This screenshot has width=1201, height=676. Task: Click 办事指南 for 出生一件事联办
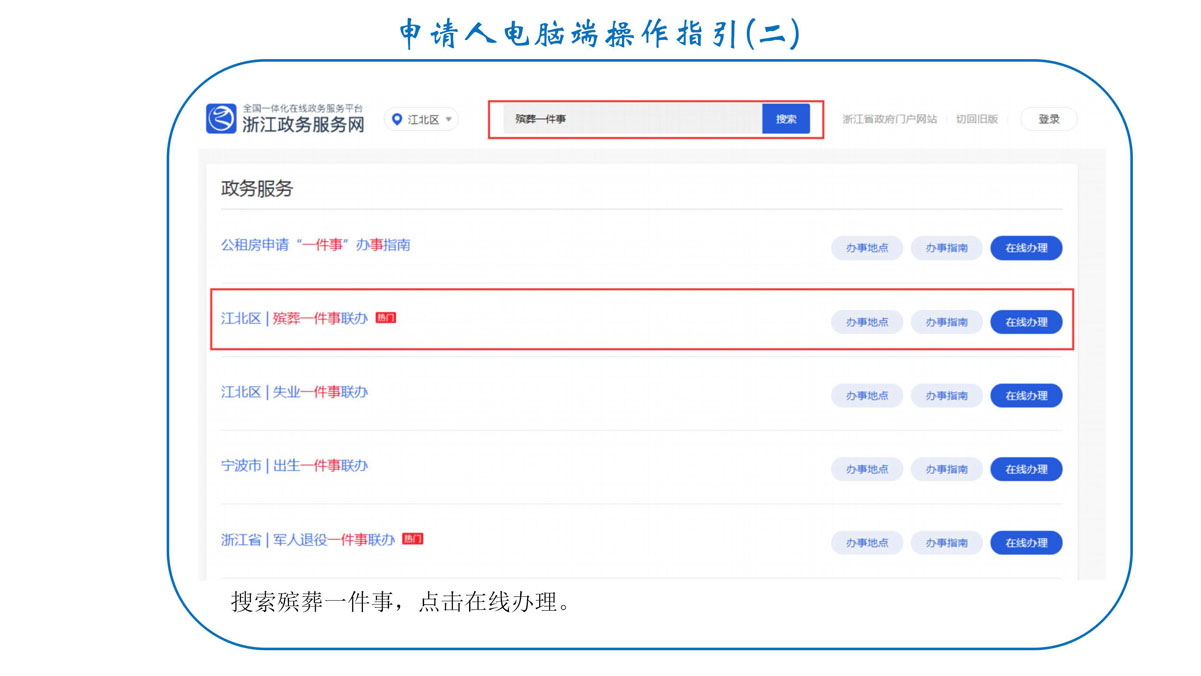(x=946, y=469)
